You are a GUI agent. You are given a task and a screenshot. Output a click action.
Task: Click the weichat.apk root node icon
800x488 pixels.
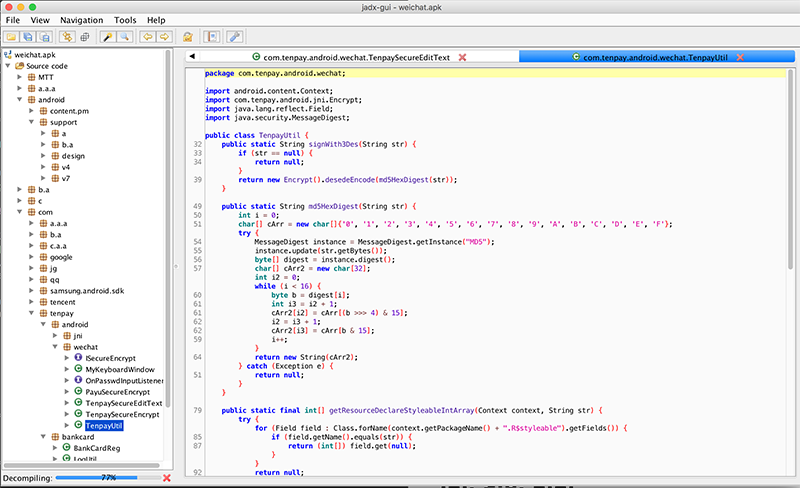[x=8, y=55]
